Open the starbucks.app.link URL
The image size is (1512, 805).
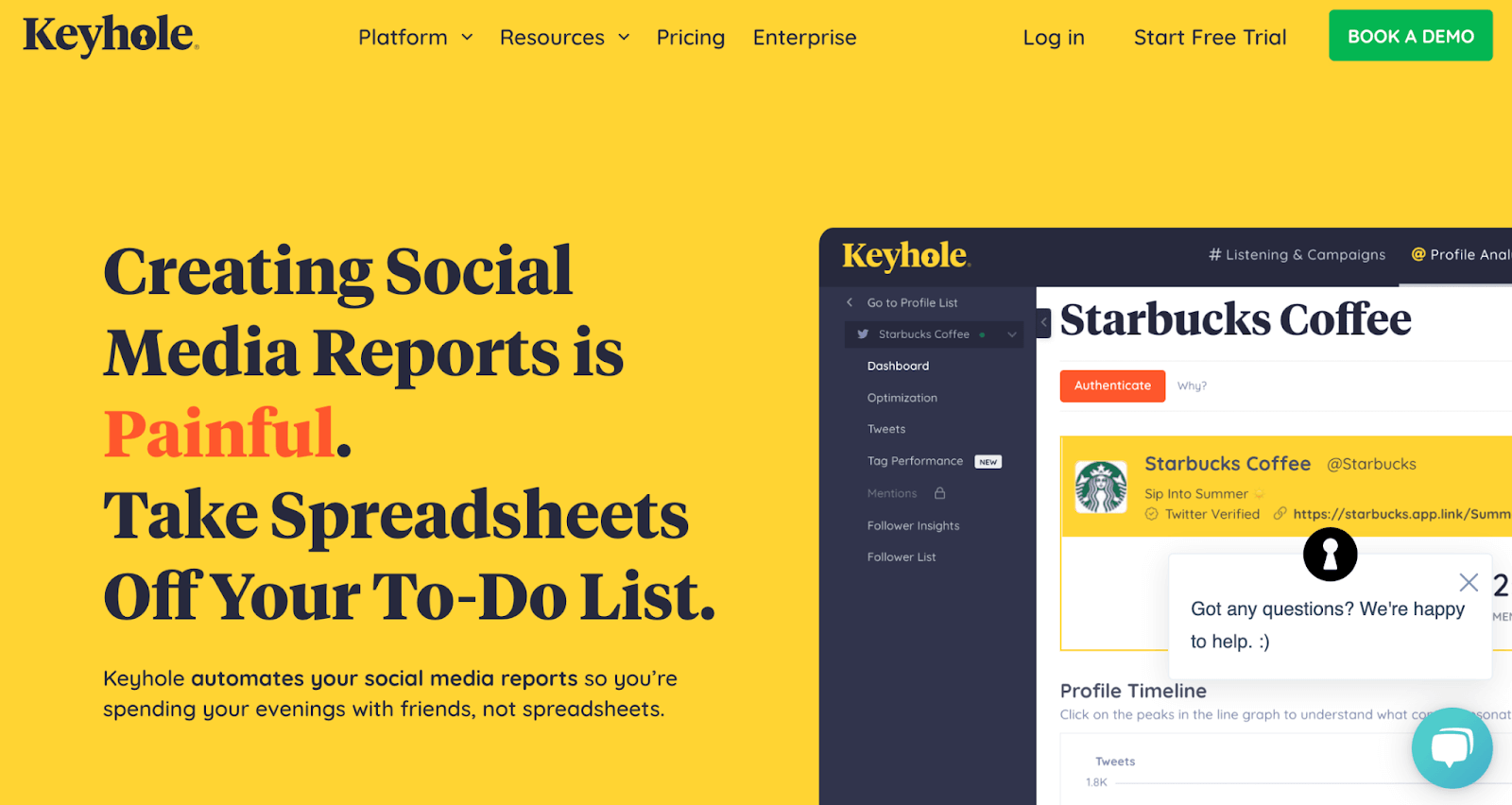[x=1401, y=514]
